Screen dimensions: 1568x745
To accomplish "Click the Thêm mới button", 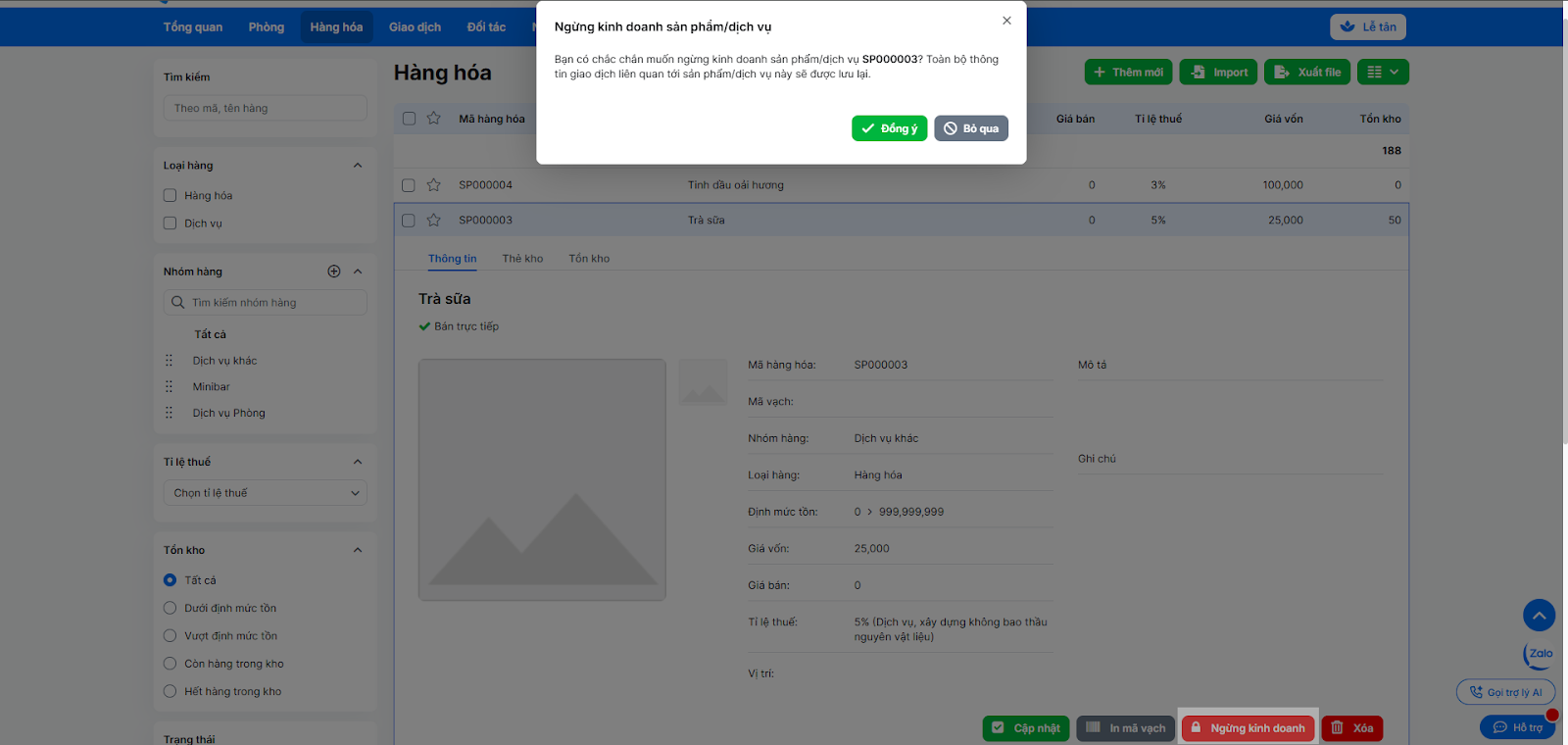I will 1128,72.
